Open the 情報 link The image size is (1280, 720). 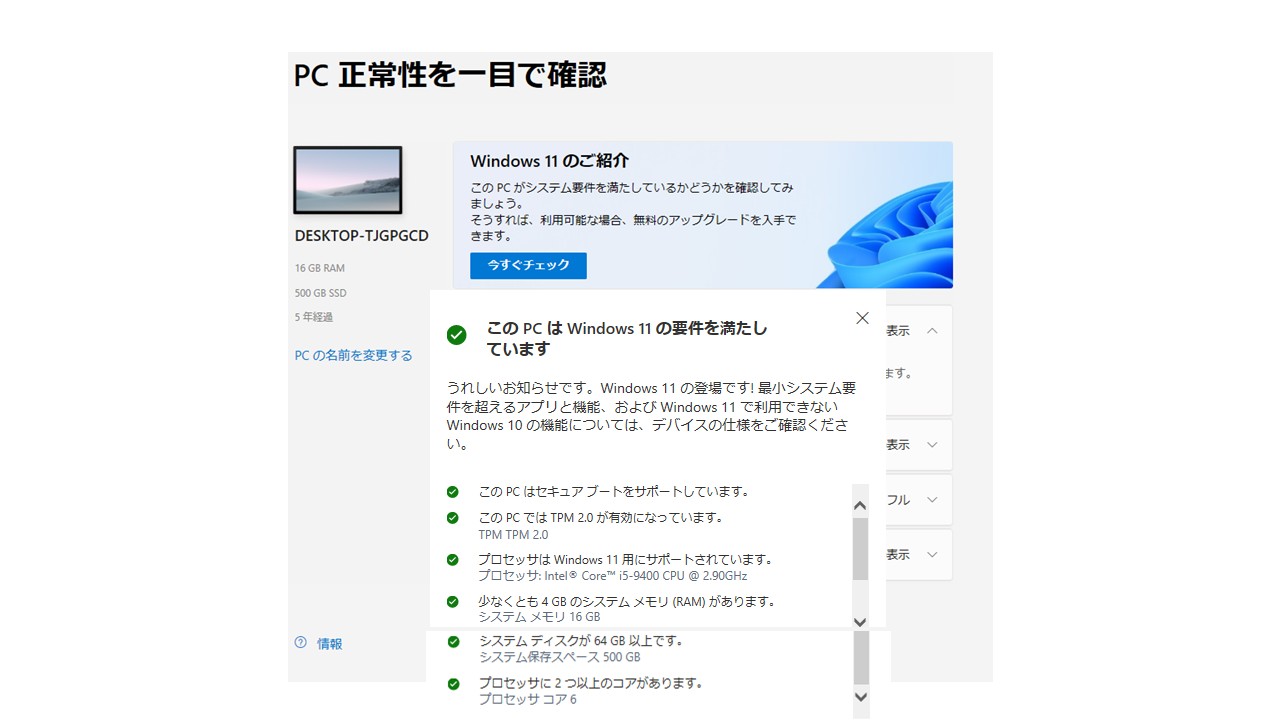coord(330,644)
